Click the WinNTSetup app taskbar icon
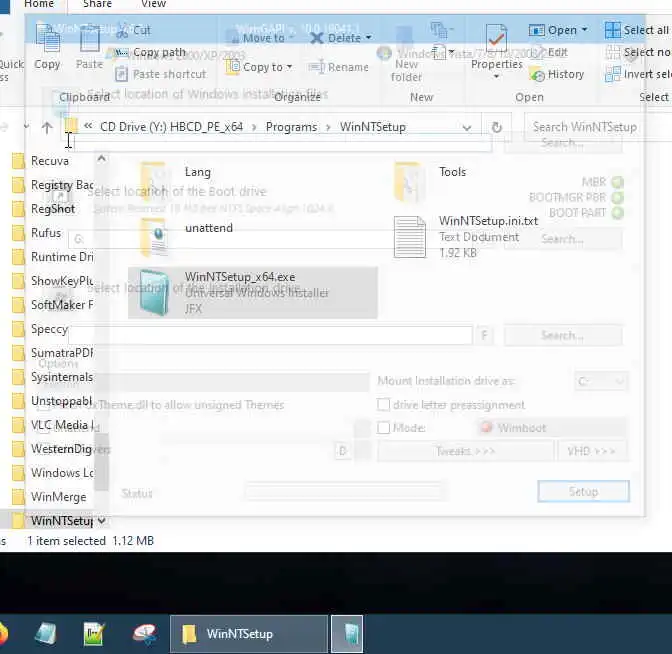672x654 pixels. (x=347, y=634)
